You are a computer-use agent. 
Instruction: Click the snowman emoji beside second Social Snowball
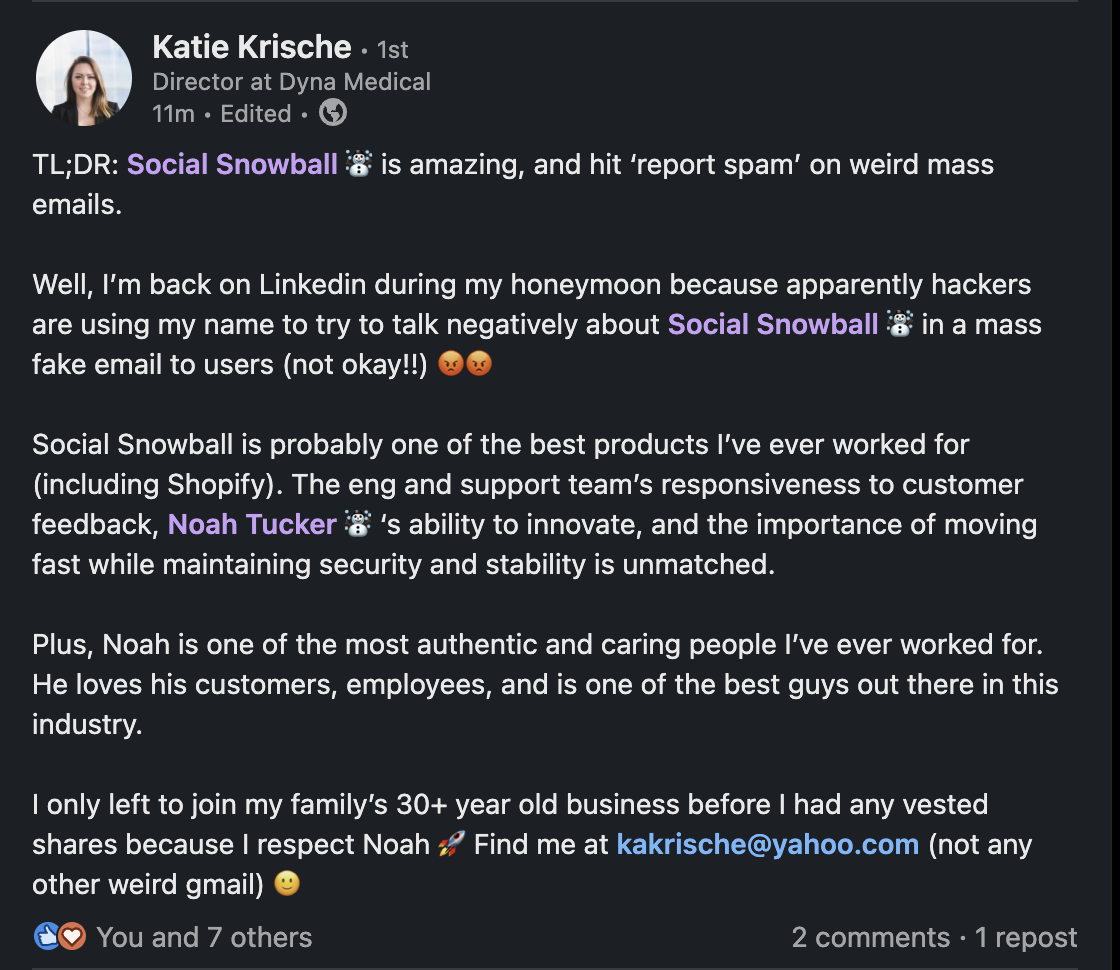pyautogui.click(x=899, y=324)
